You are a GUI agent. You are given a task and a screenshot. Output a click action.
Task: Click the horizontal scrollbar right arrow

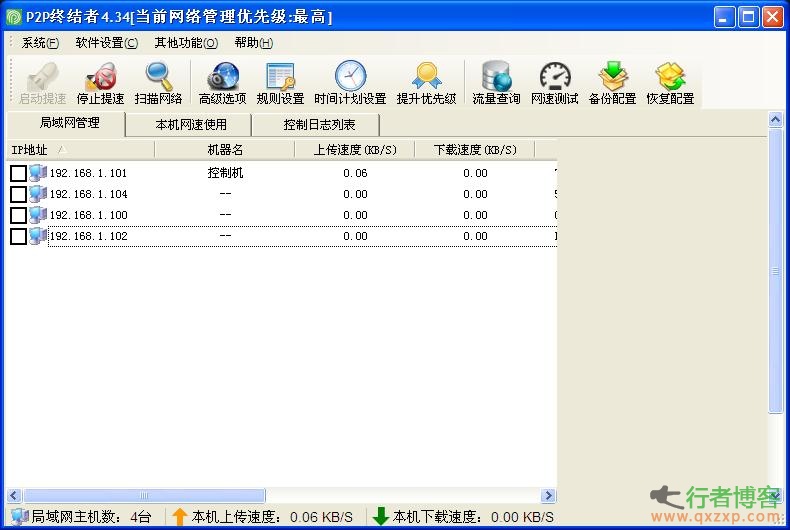click(548, 496)
